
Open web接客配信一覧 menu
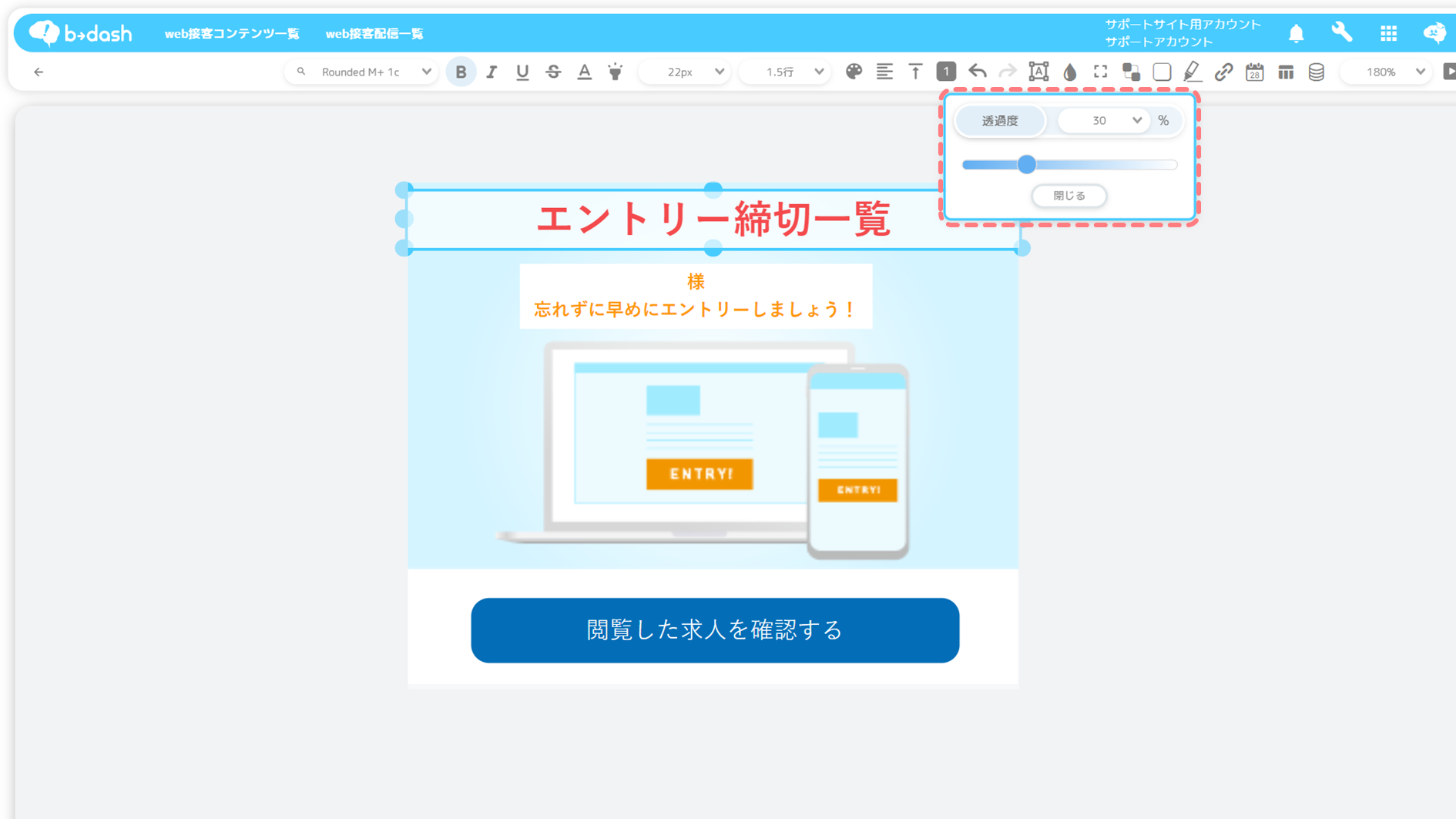(x=374, y=33)
